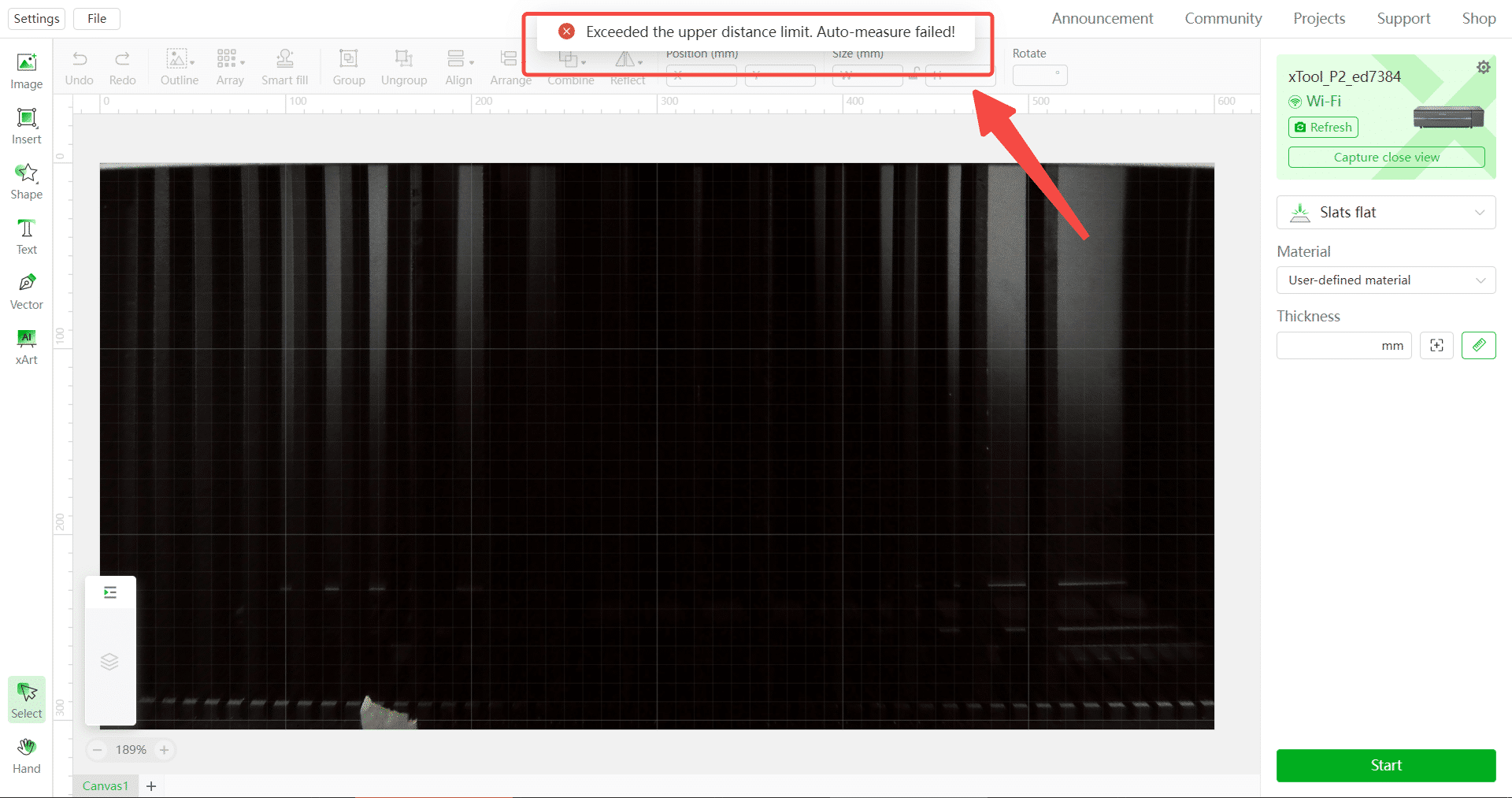Open the device settings gear

coord(1484,68)
